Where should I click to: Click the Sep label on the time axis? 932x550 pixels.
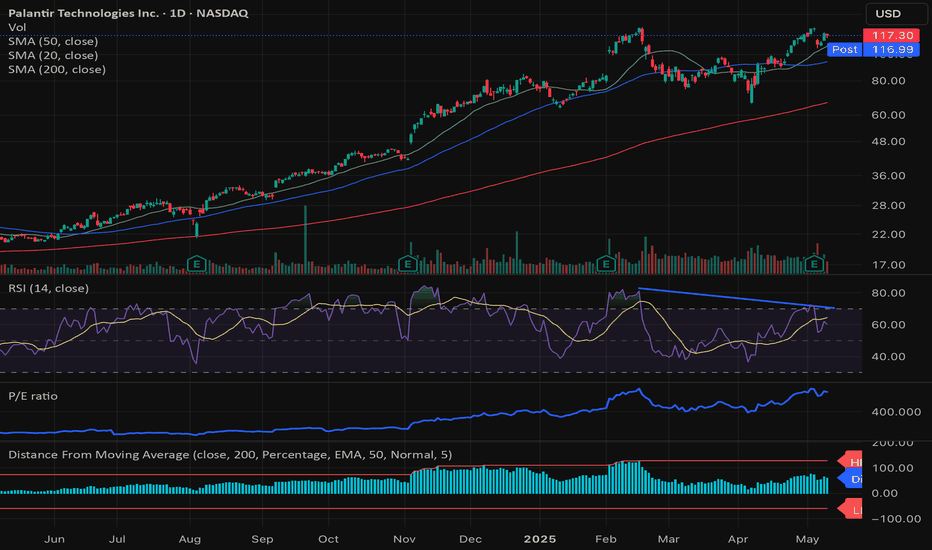[262, 539]
